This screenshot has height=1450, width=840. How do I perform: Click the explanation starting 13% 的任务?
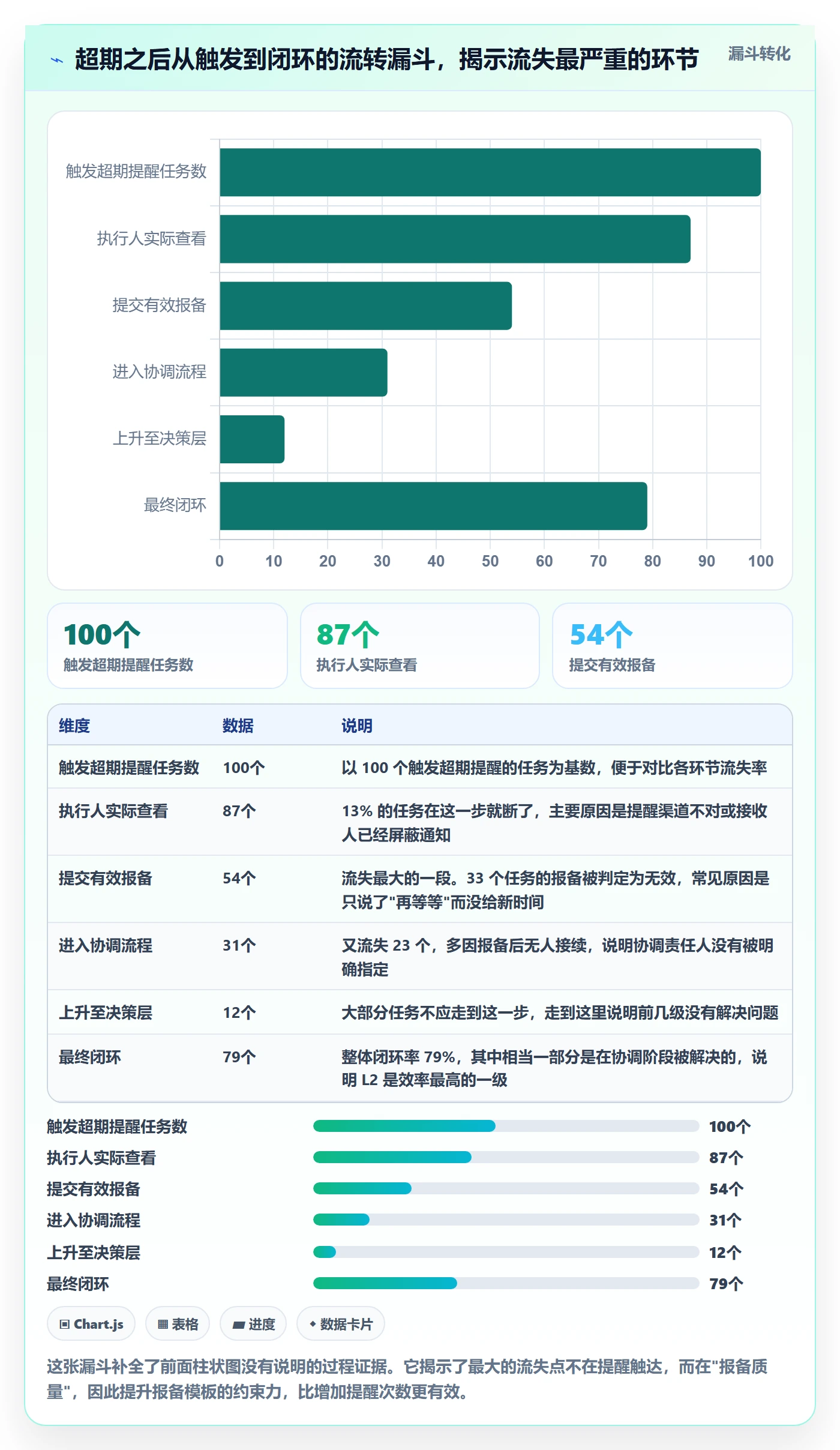point(554,823)
